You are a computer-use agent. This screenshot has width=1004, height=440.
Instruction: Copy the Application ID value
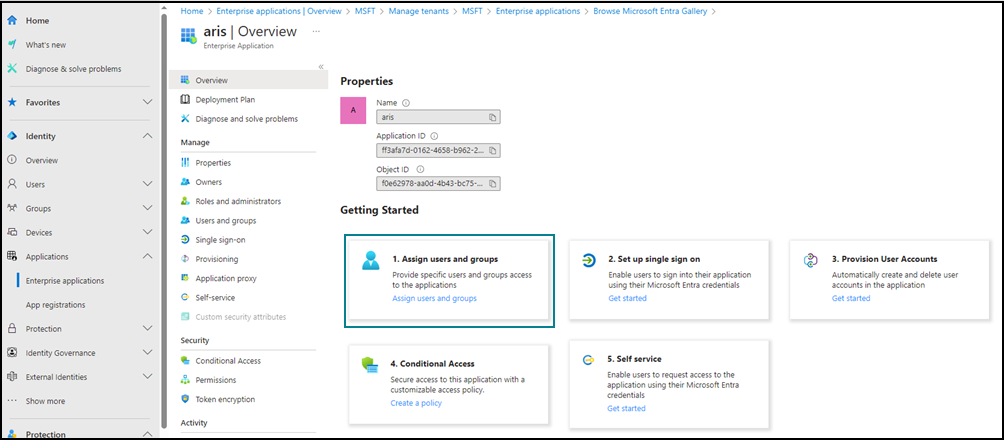pos(492,151)
